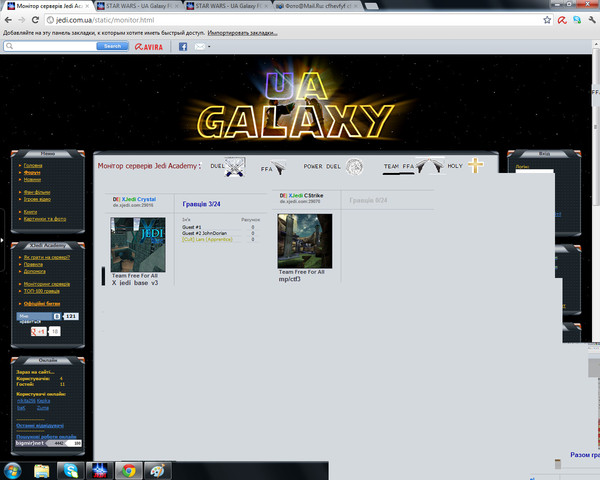Click Гравців 0/24 player count
600x480 pixels.
click(x=368, y=200)
